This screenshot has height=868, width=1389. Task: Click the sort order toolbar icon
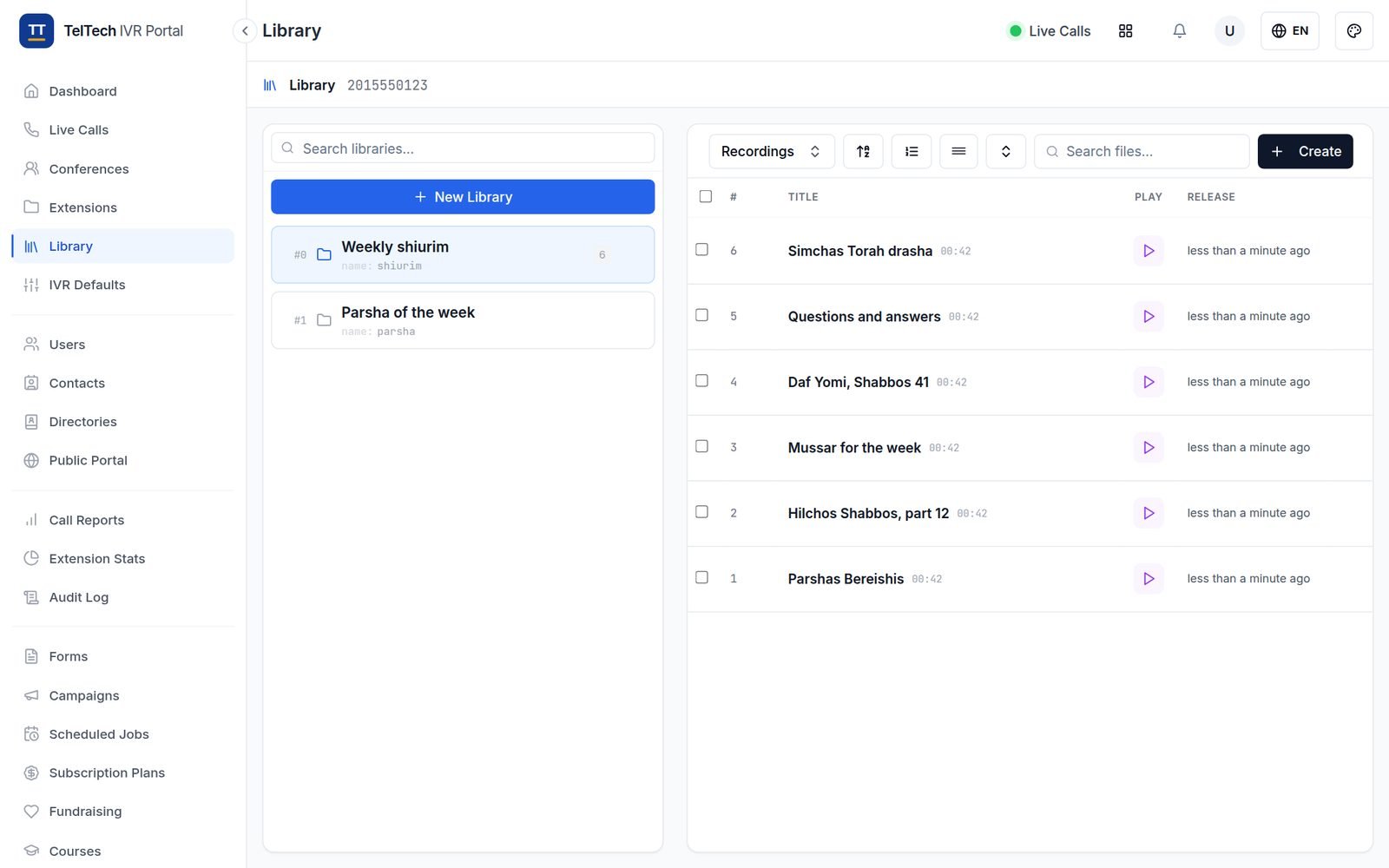pyautogui.click(x=863, y=151)
